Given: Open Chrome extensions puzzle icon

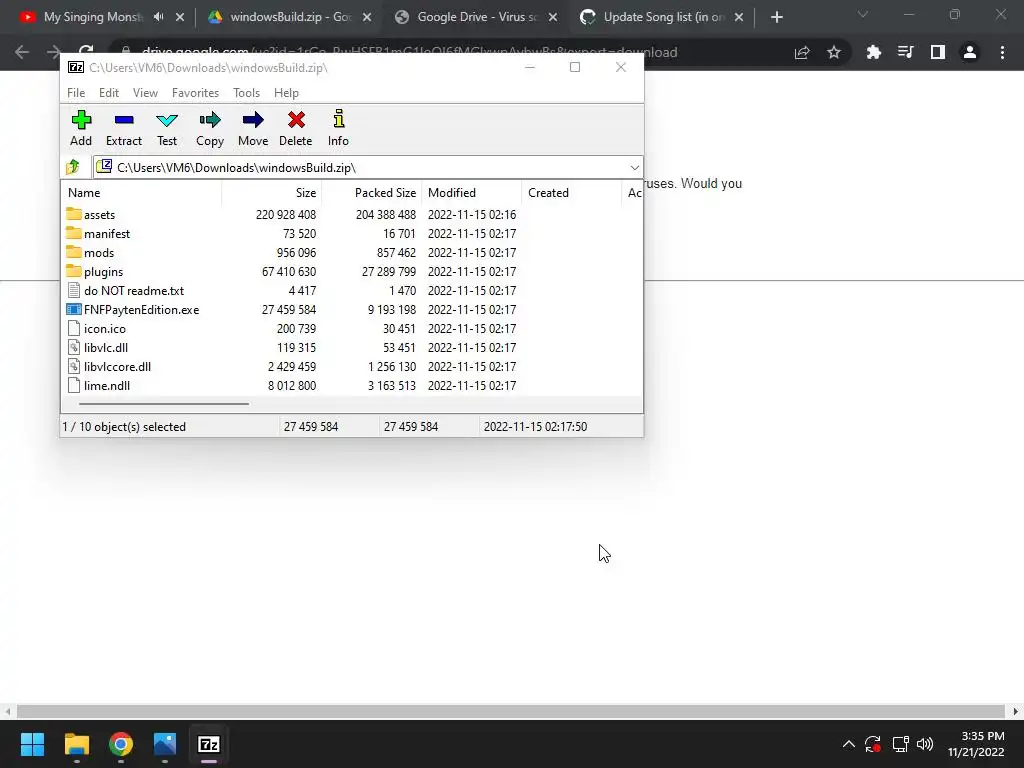Looking at the screenshot, I should [x=873, y=52].
